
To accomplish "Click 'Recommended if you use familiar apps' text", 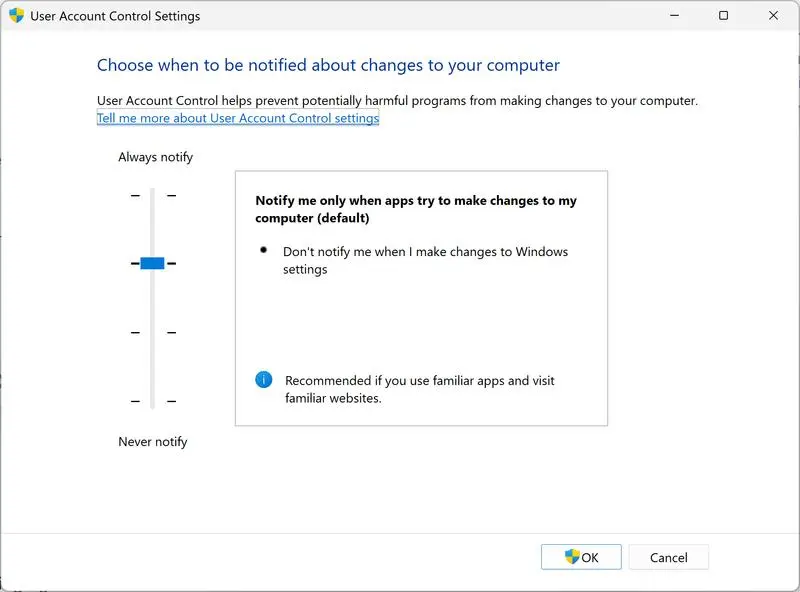I will 419,389.
